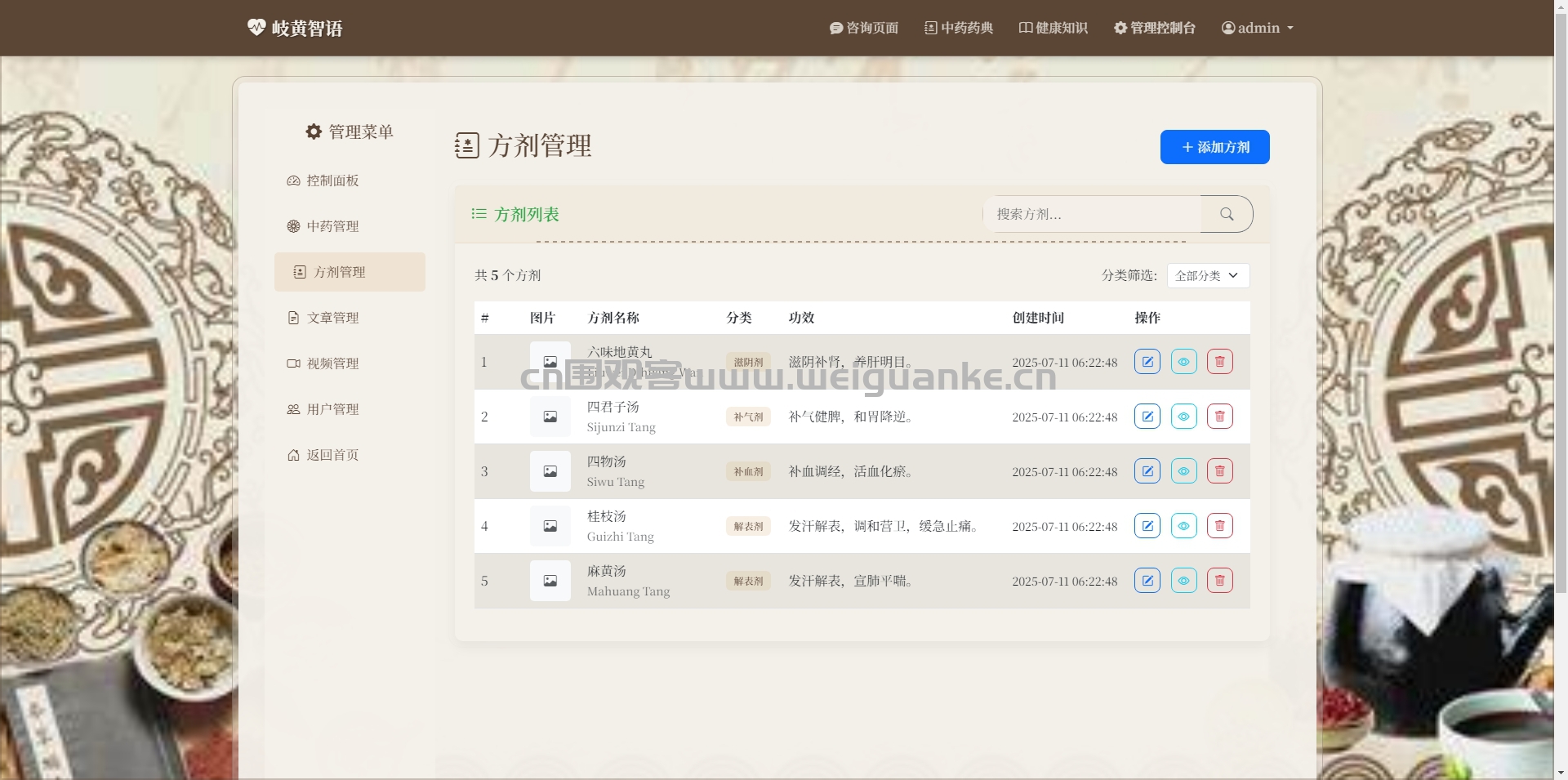Image resolution: width=1568 pixels, height=780 pixels.
Task: Click the 补血剂 category tag
Action: coord(748,471)
